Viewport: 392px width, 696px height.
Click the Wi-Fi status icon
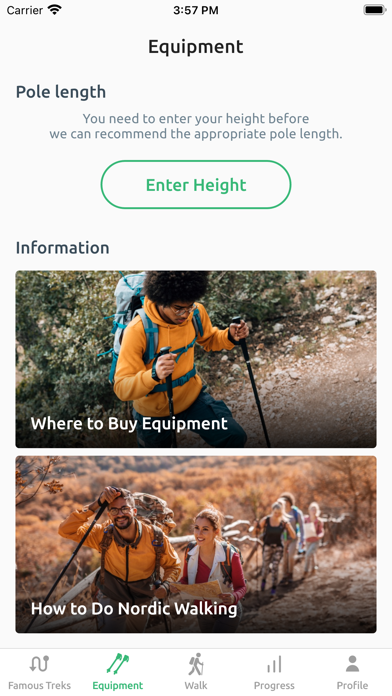tap(55, 10)
